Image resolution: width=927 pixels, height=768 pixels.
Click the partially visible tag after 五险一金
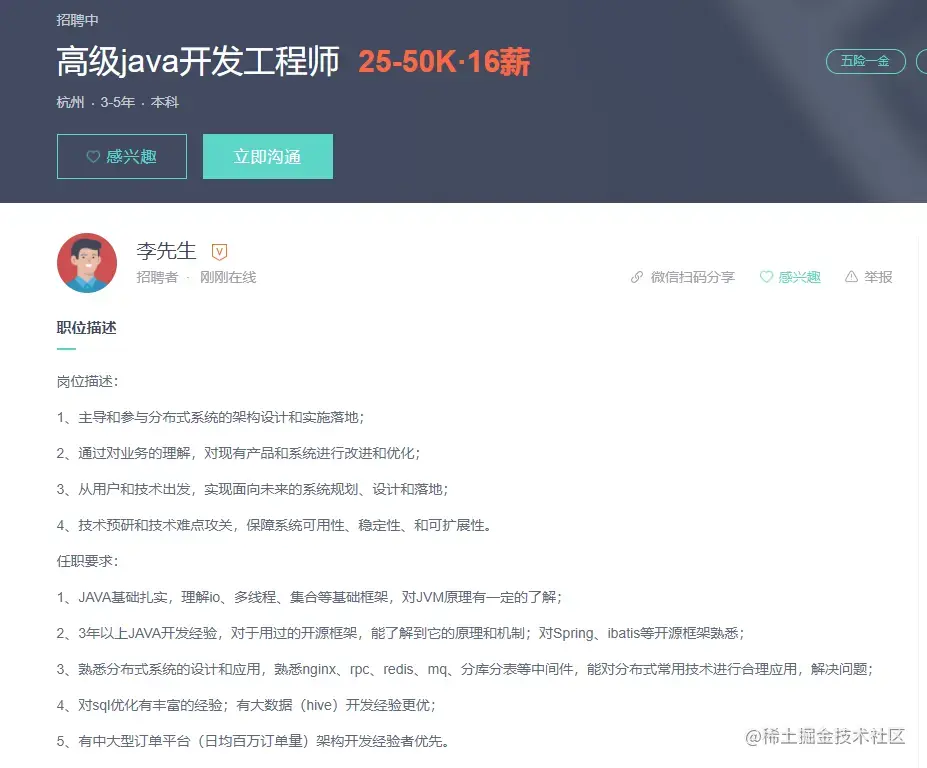tap(922, 61)
